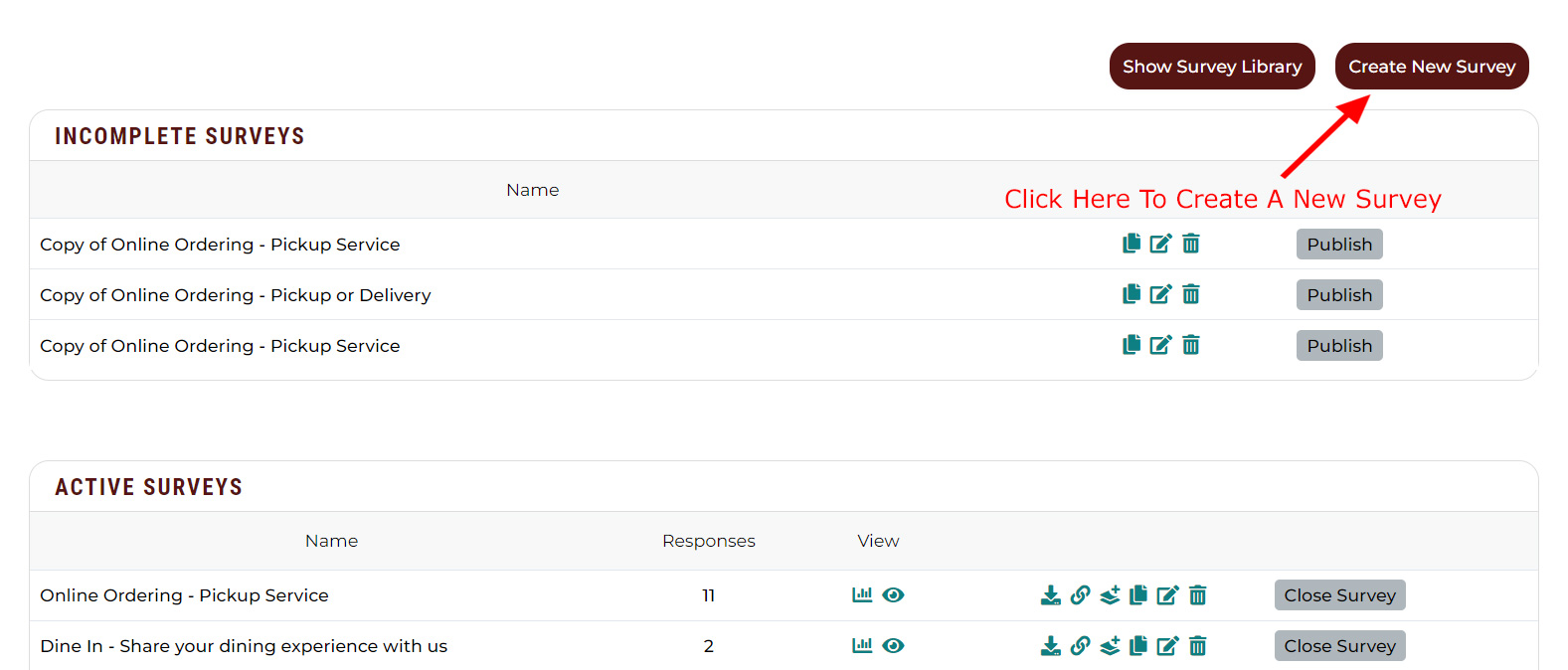
Task: Copy the first incomplete Pickup Service survey
Action: point(1132,244)
